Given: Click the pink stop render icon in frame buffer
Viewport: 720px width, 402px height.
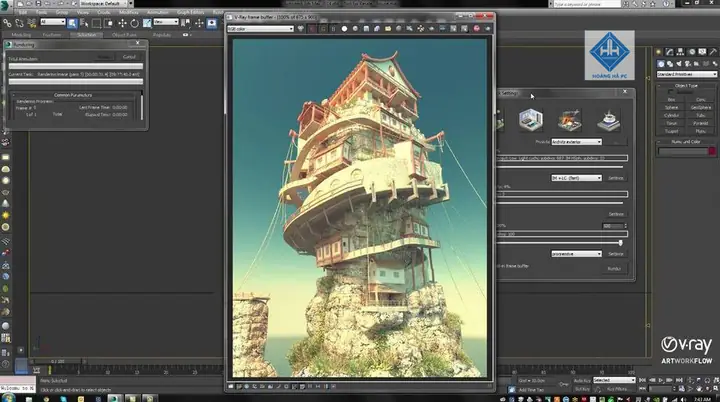Looking at the screenshot, I should tap(477, 28).
